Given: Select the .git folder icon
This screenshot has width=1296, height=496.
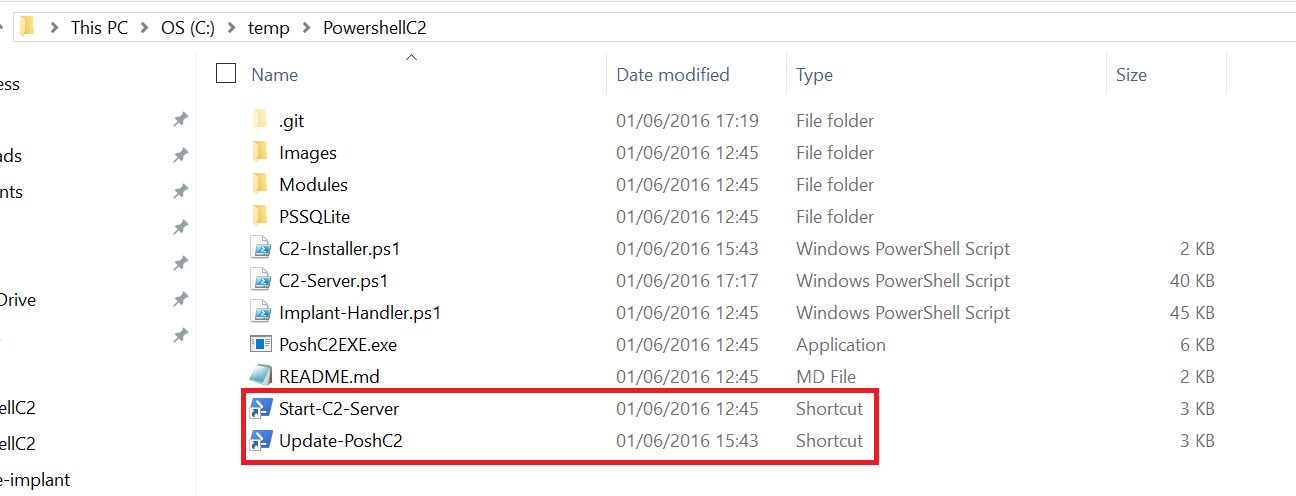Looking at the screenshot, I should (260, 120).
